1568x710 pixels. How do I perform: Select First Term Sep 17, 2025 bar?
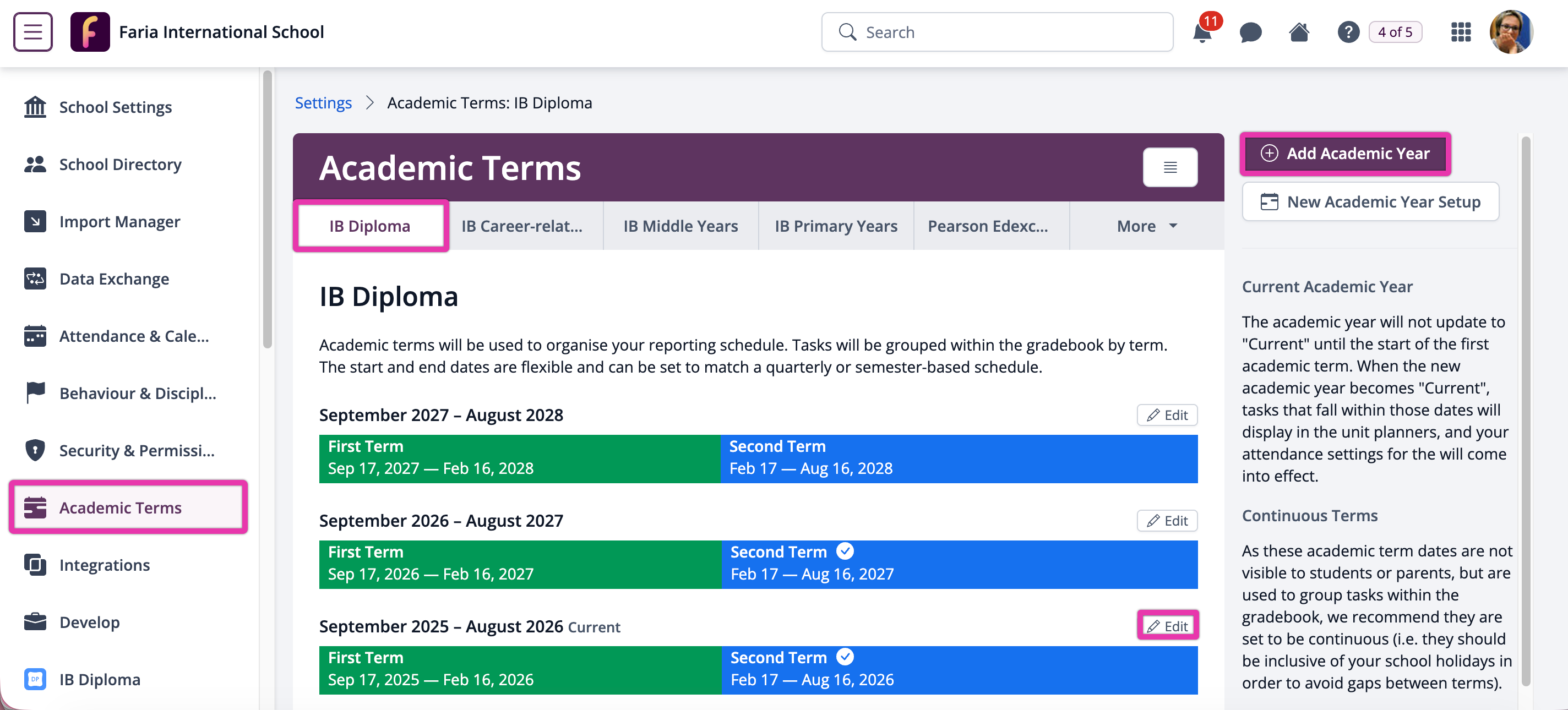[x=520, y=670]
